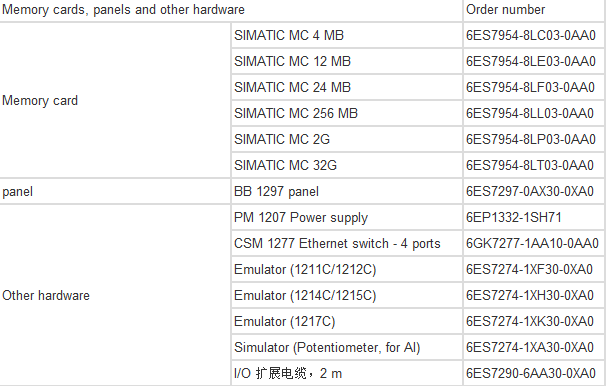Click the SIMATIC MC 32G cell
606x386 pixels.
347,165
